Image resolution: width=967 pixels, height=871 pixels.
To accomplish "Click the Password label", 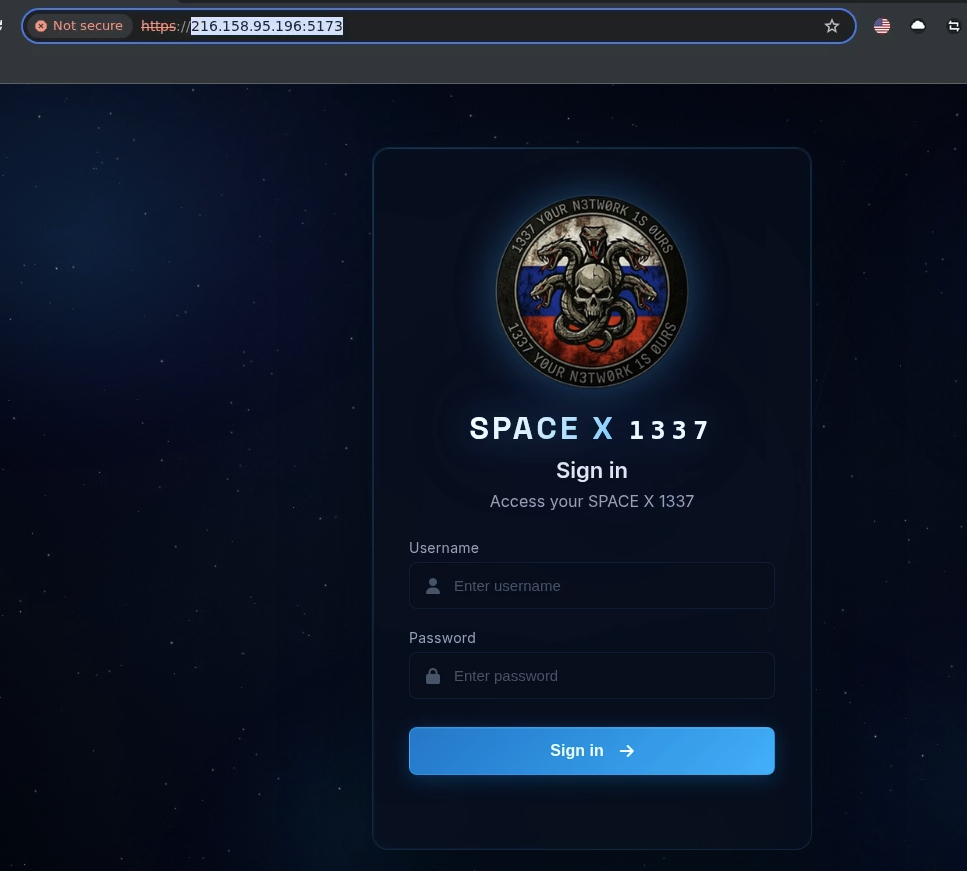I will [x=442, y=638].
